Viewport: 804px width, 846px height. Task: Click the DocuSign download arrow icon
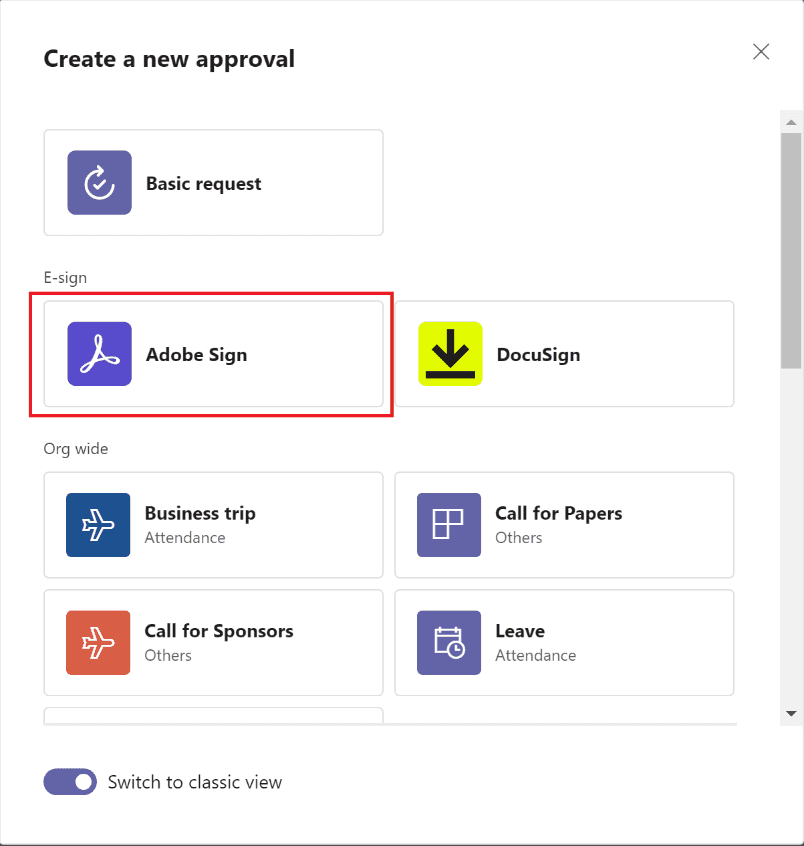[450, 354]
